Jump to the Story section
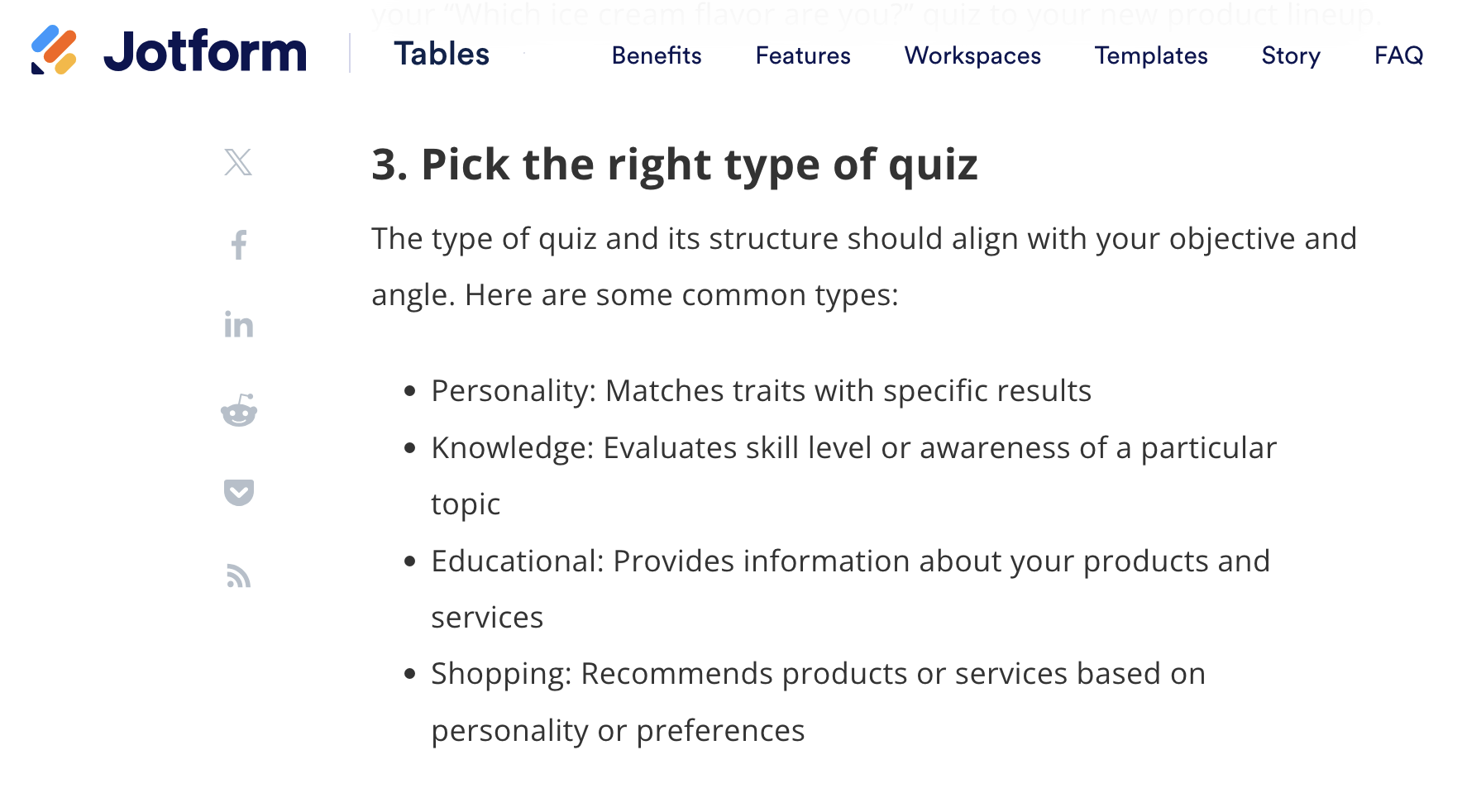The width and height of the screenshot is (1462, 812). pos(1291,55)
